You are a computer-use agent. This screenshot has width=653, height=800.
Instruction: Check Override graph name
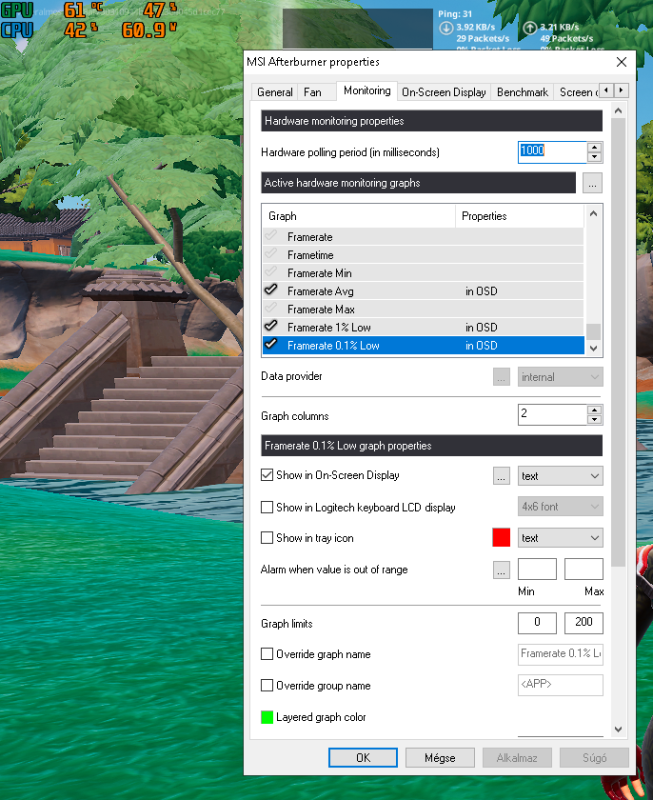point(267,654)
